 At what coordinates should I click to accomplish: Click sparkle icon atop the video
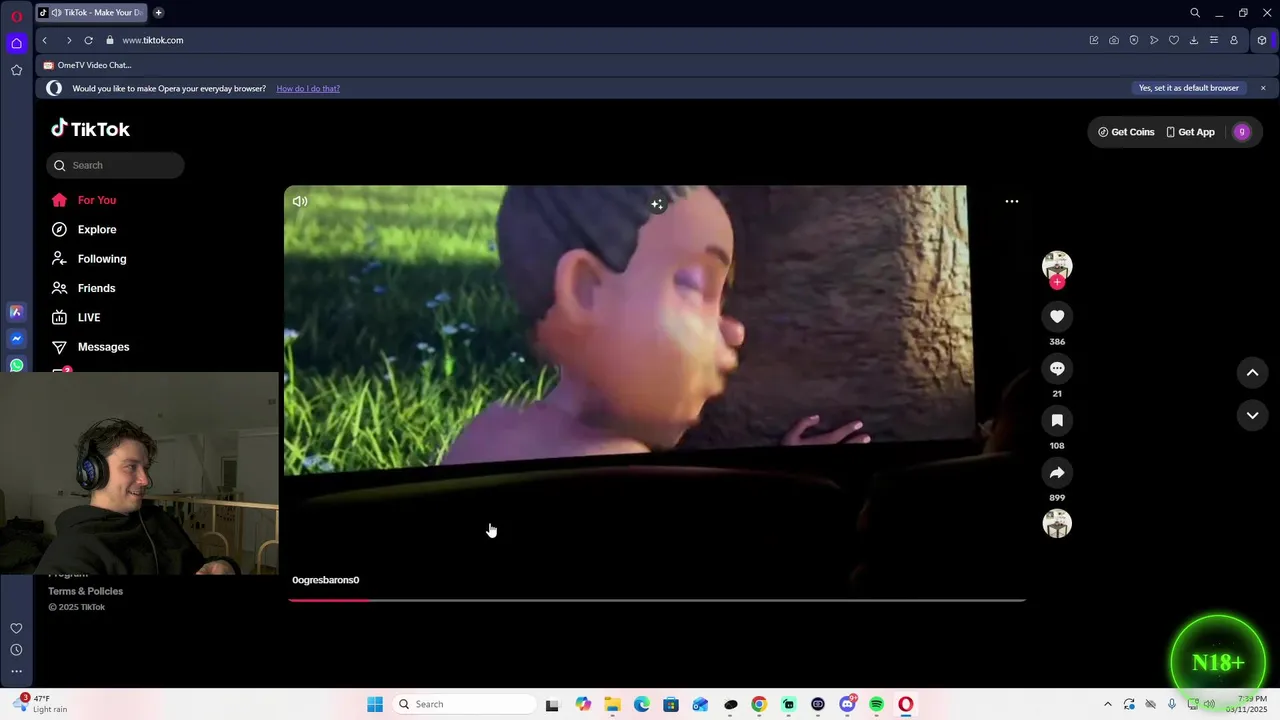pos(657,204)
